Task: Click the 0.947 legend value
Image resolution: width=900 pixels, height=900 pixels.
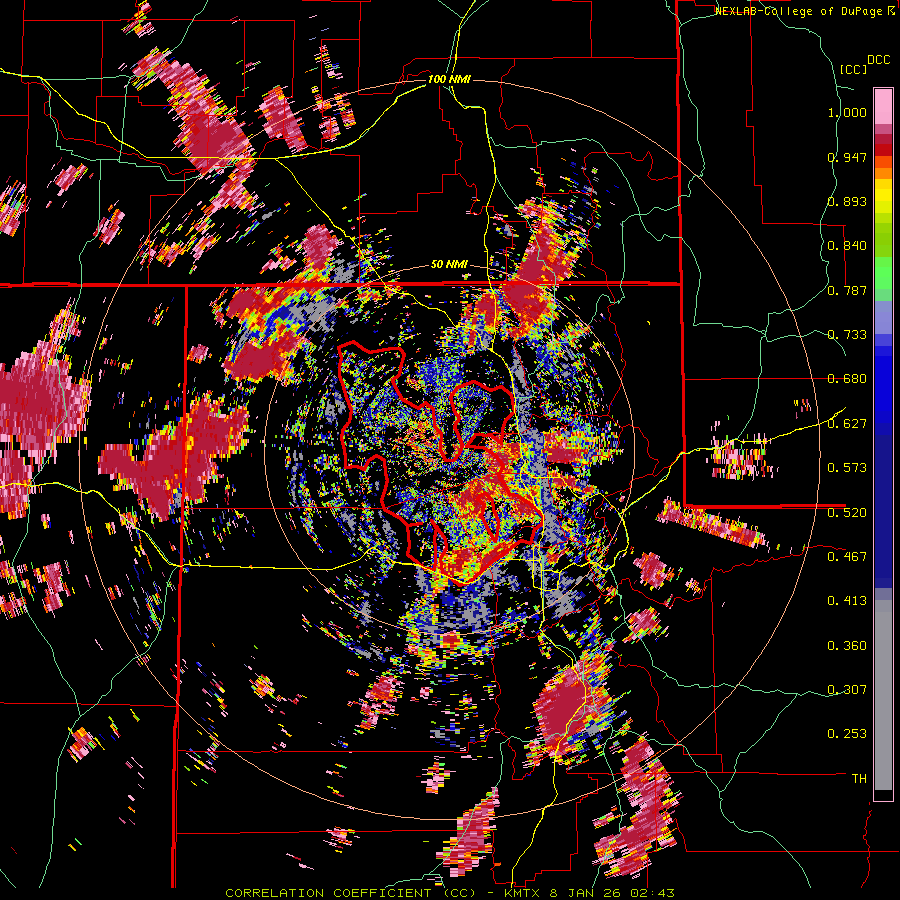Action: [x=847, y=157]
